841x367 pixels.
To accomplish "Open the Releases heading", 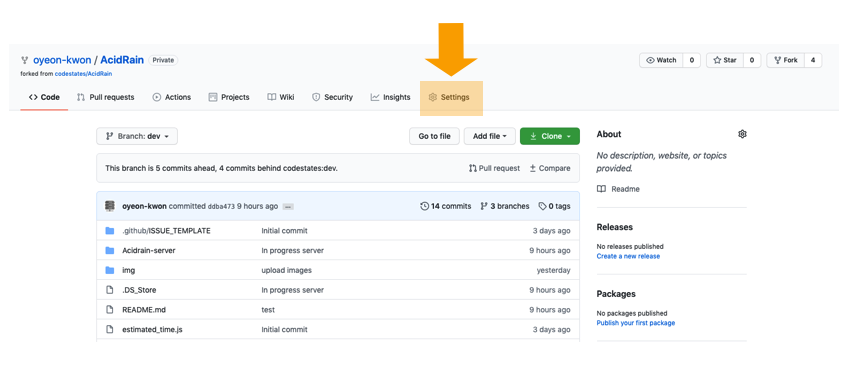I will point(615,227).
